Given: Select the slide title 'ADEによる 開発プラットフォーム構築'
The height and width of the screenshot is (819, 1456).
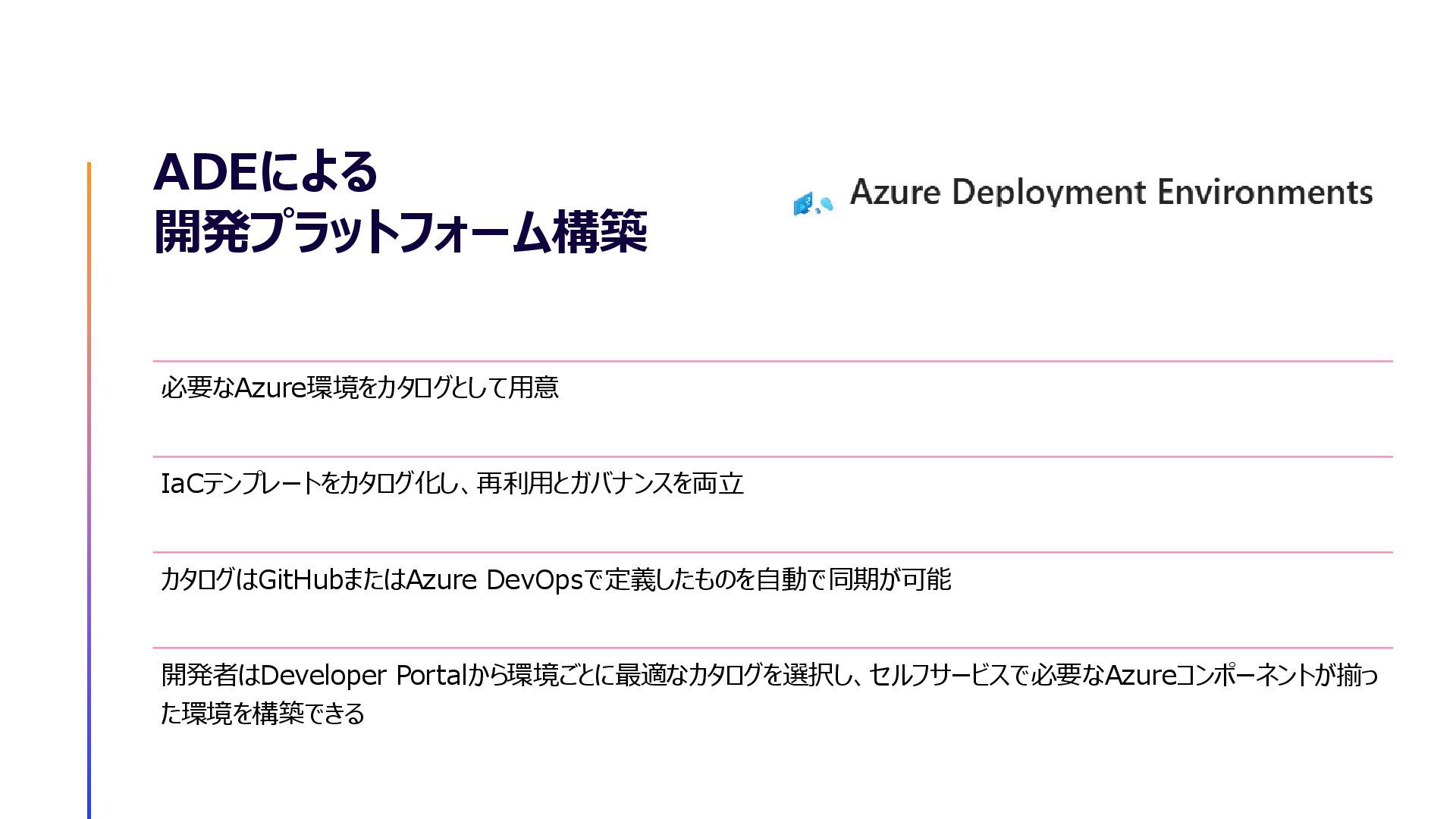Looking at the screenshot, I should [400, 202].
